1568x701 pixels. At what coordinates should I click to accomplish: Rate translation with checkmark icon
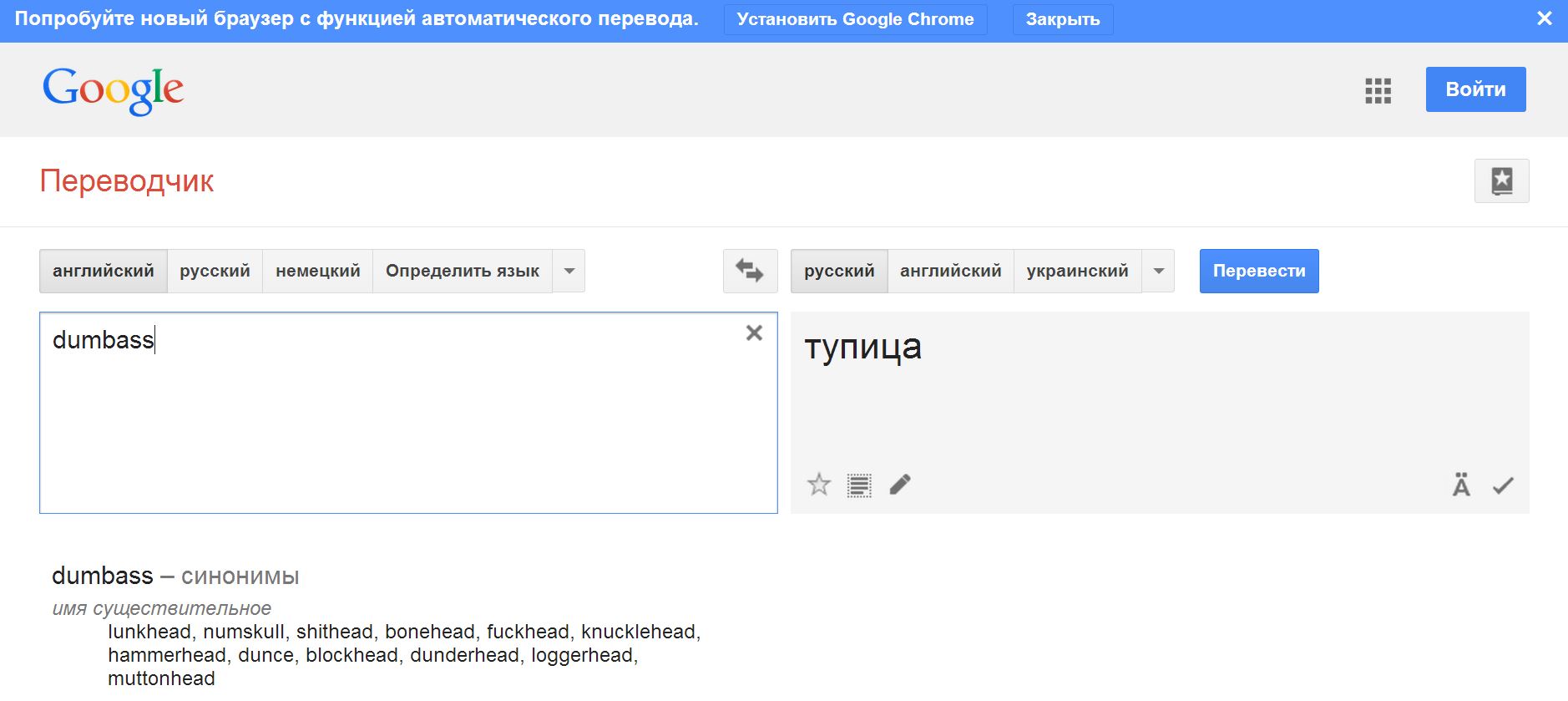click(x=1503, y=485)
